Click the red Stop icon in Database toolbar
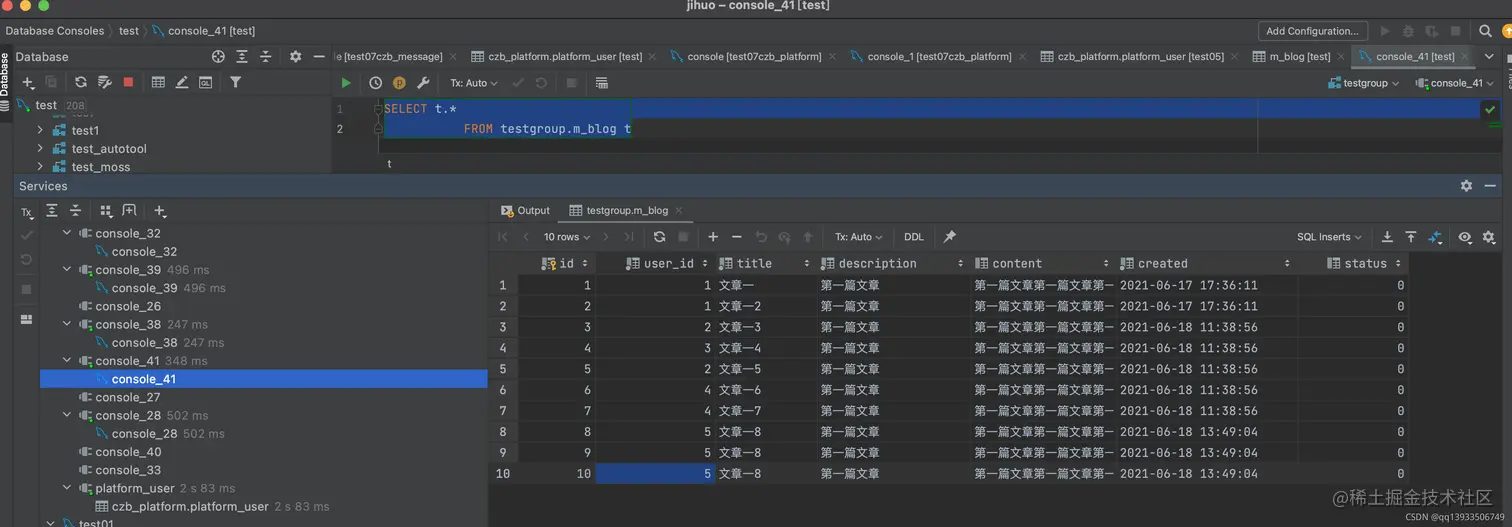The image size is (1512, 527). pyautogui.click(x=128, y=82)
